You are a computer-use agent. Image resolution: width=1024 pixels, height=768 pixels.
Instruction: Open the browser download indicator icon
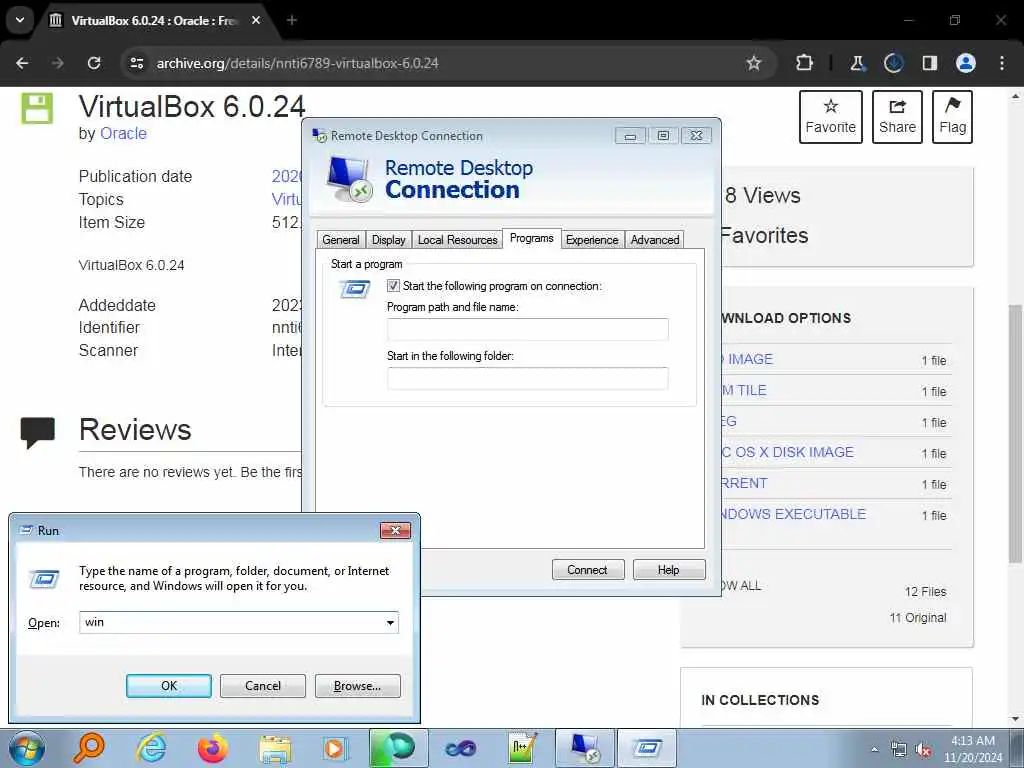[x=893, y=63]
